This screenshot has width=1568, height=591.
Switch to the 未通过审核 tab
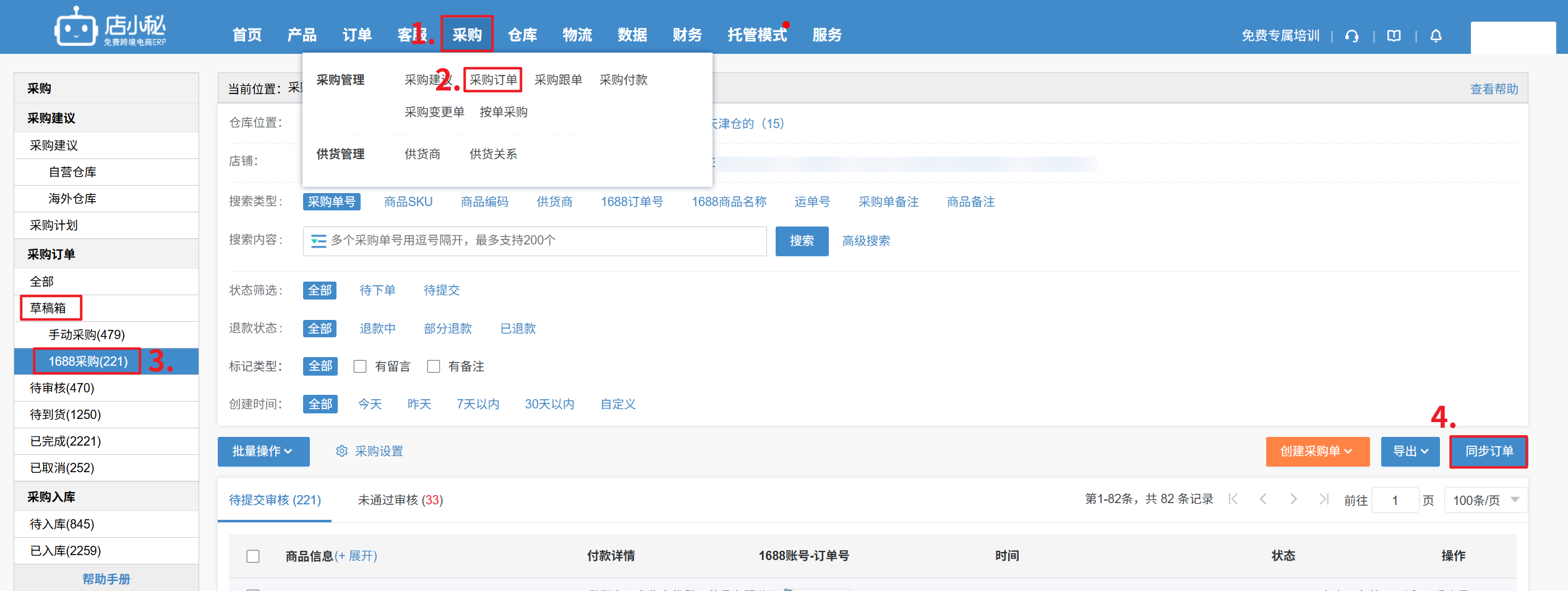click(x=400, y=500)
